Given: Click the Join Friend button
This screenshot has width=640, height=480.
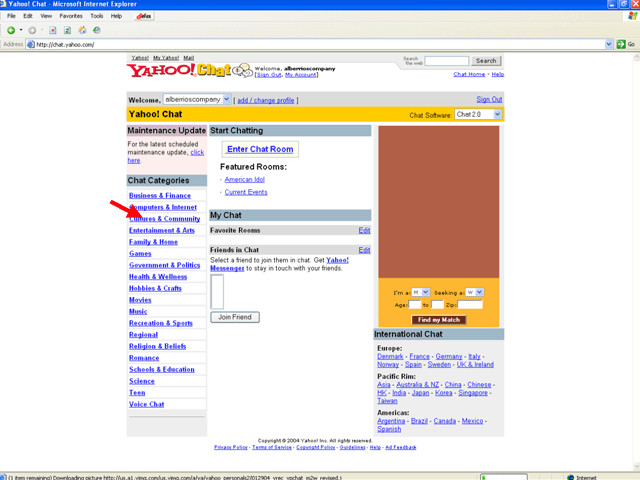Looking at the screenshot, I should point(235,317).
